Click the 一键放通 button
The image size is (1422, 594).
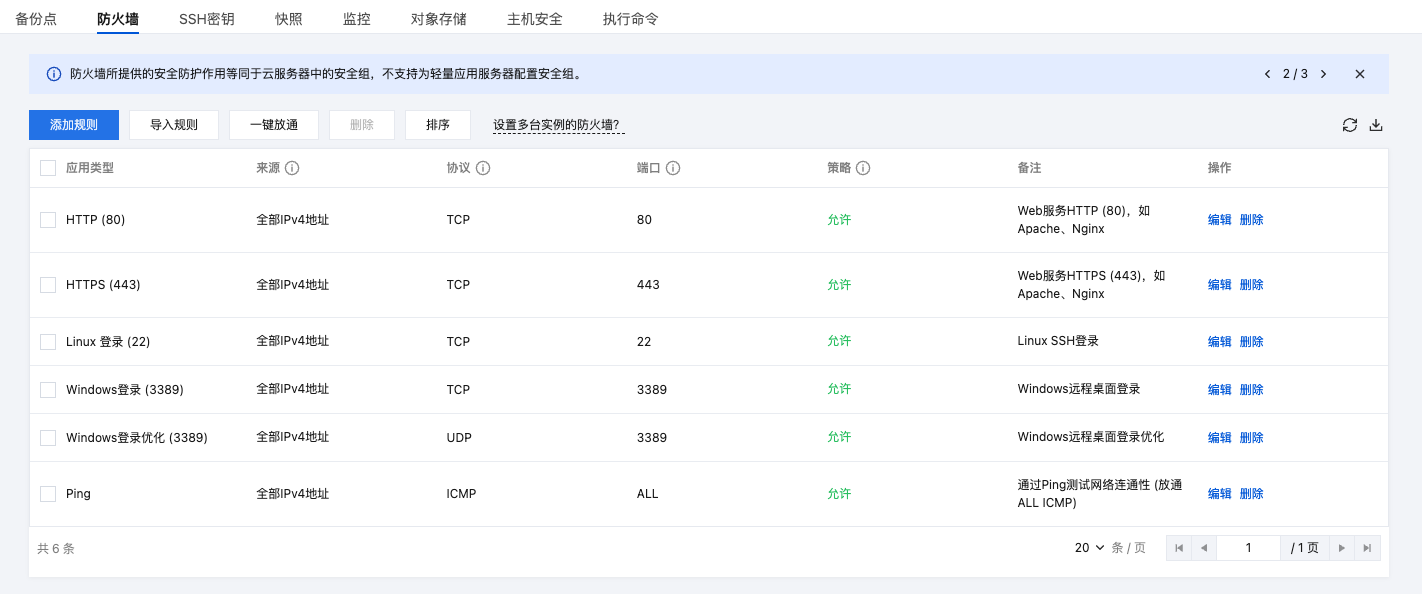(x=274, y=125)
